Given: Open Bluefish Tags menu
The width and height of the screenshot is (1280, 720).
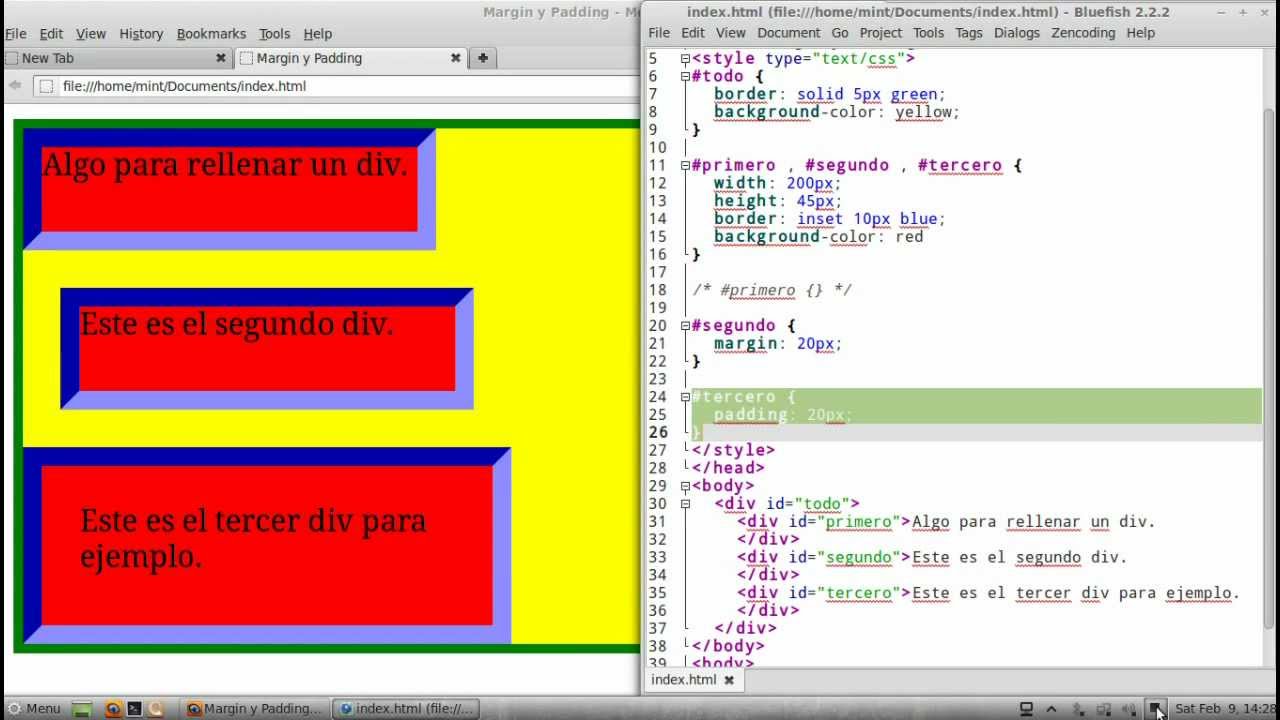Looking at the screenshot, I should tap(969, 33).
